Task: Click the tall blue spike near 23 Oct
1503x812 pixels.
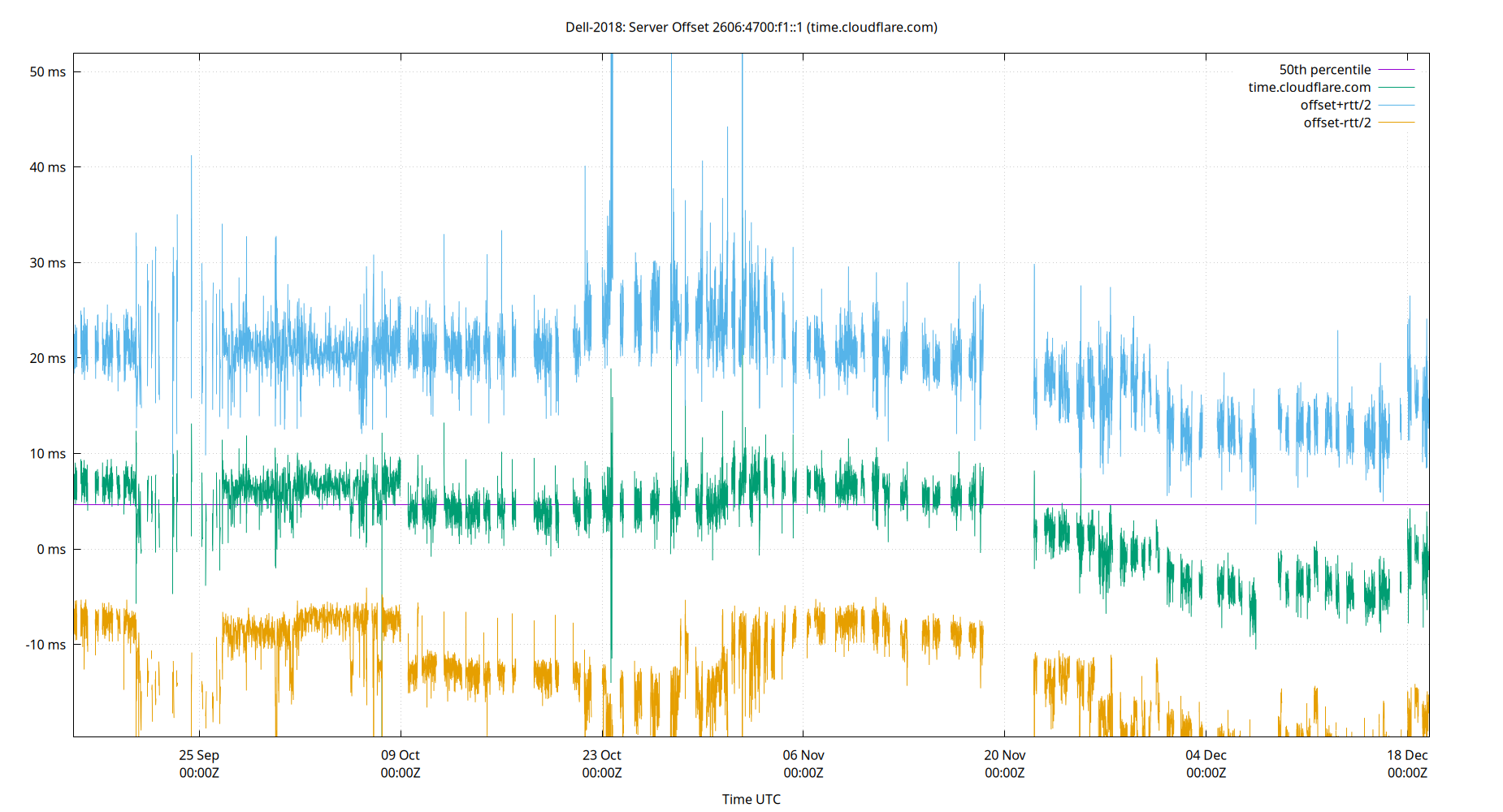Action: (611, 122)
